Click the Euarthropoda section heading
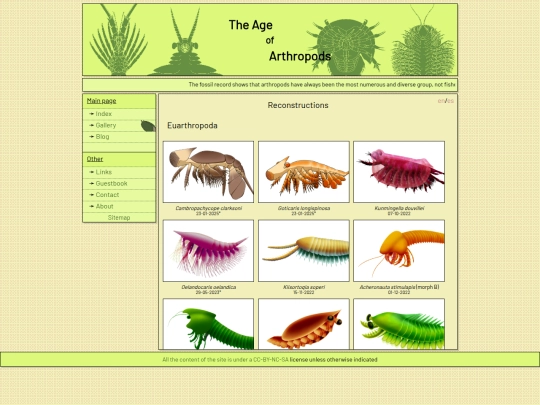This screenshot has width=540, height=405. [192, 125]
